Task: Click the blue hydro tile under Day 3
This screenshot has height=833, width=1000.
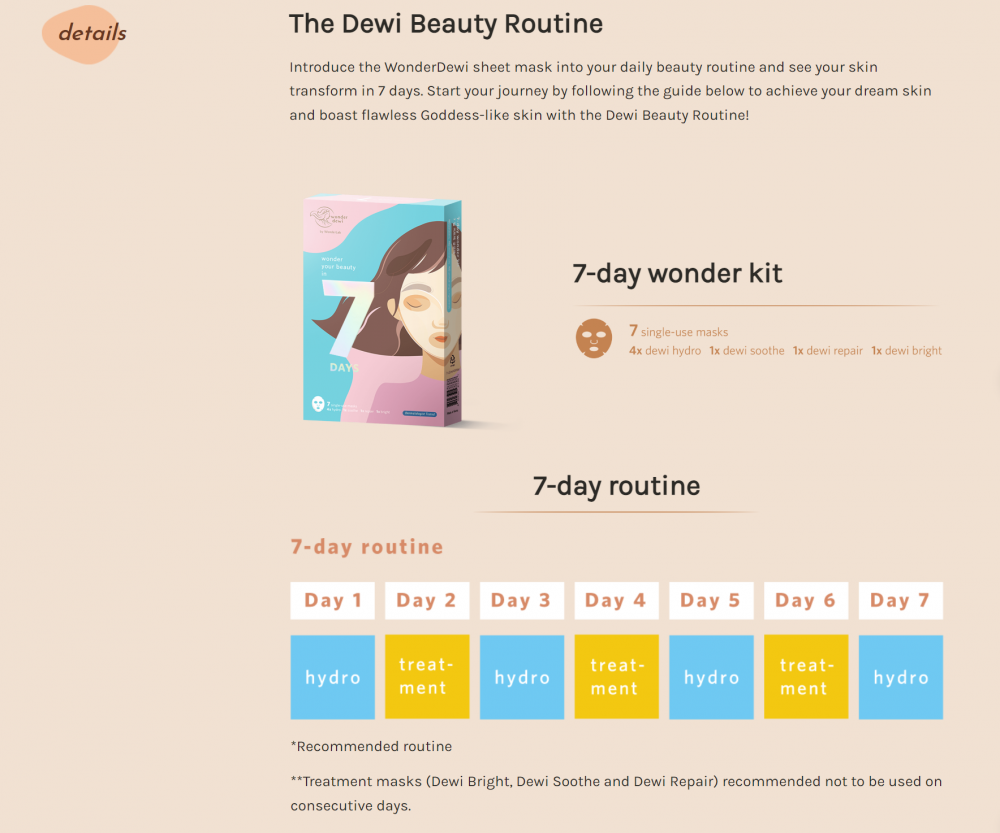Action: (x=522, y=677)
